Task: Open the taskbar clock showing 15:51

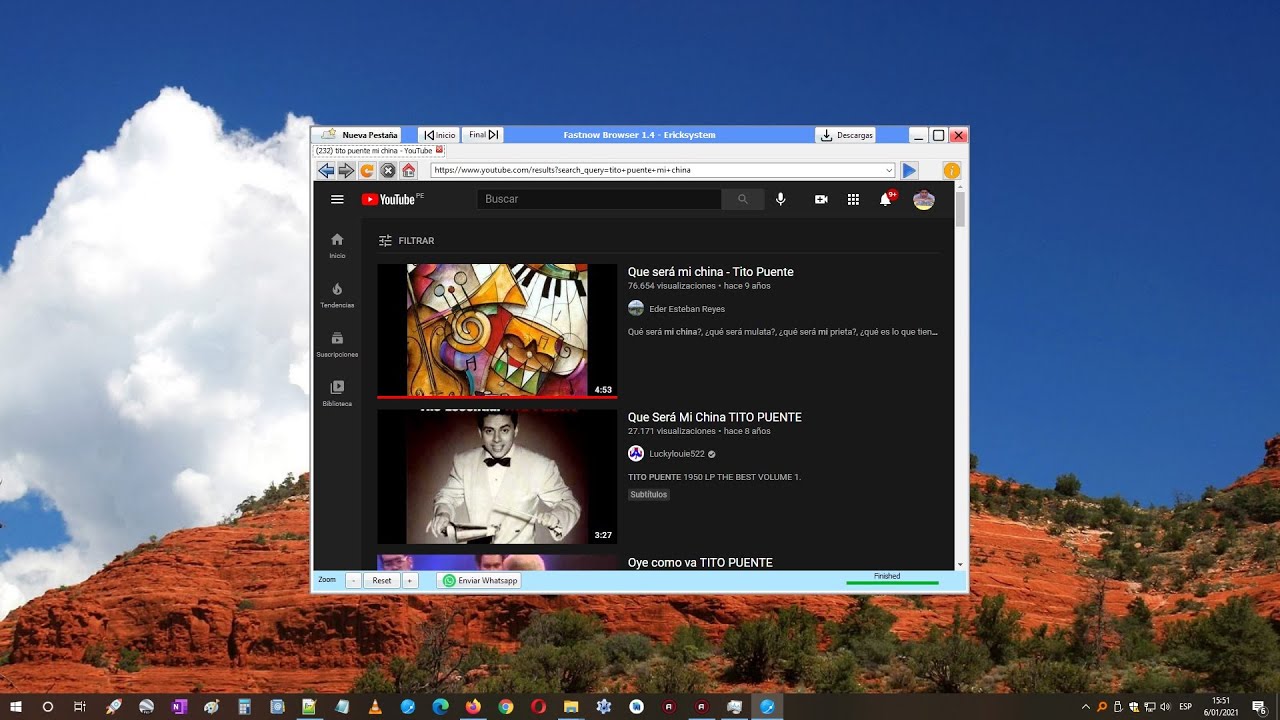Action: pyautogui.click(x=1221, y=706)
